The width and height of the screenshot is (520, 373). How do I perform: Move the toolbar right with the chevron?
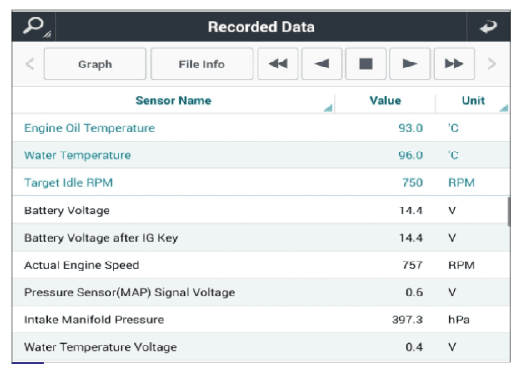click(492, 64)
